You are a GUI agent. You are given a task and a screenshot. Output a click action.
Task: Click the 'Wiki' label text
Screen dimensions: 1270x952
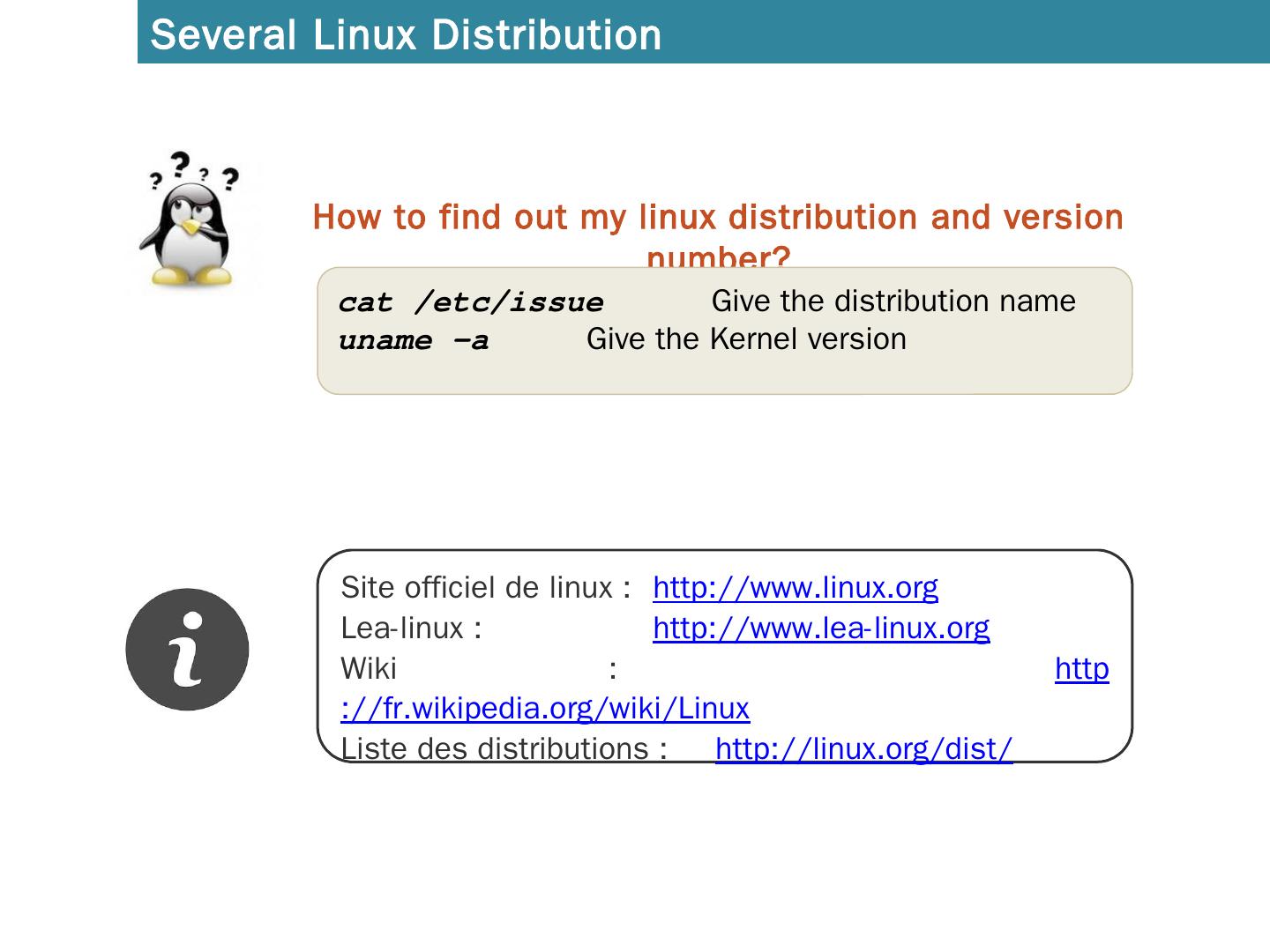[x=369, y=668]
